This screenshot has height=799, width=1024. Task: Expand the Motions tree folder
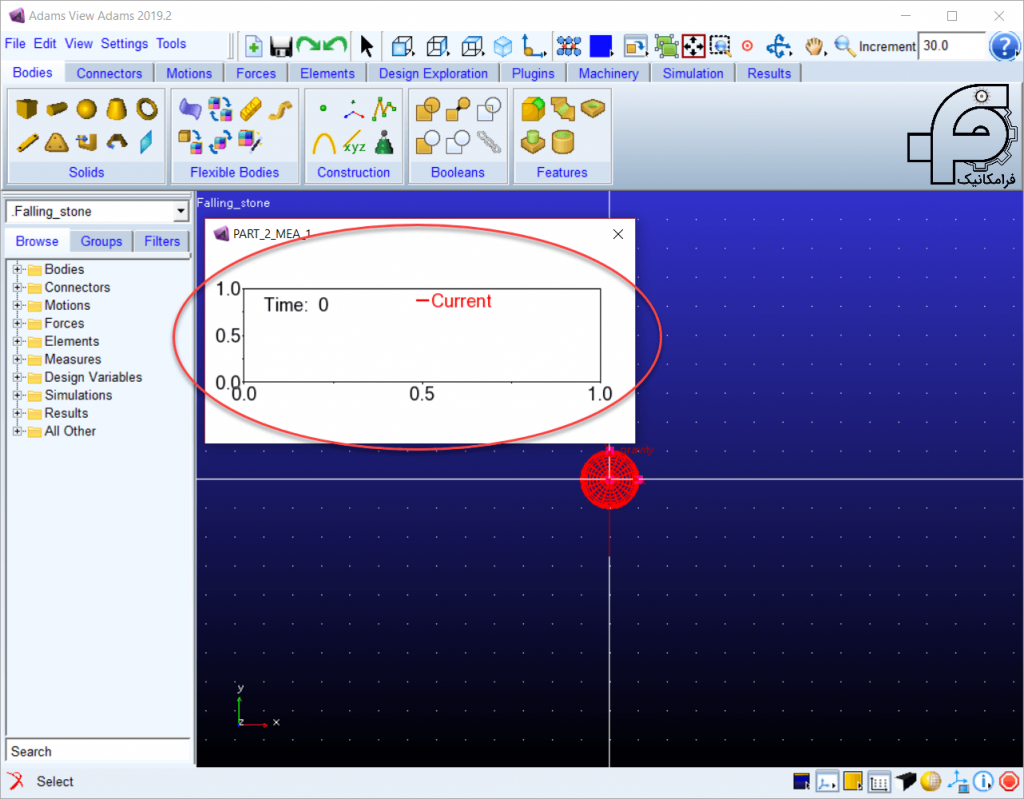coord(18,305)
